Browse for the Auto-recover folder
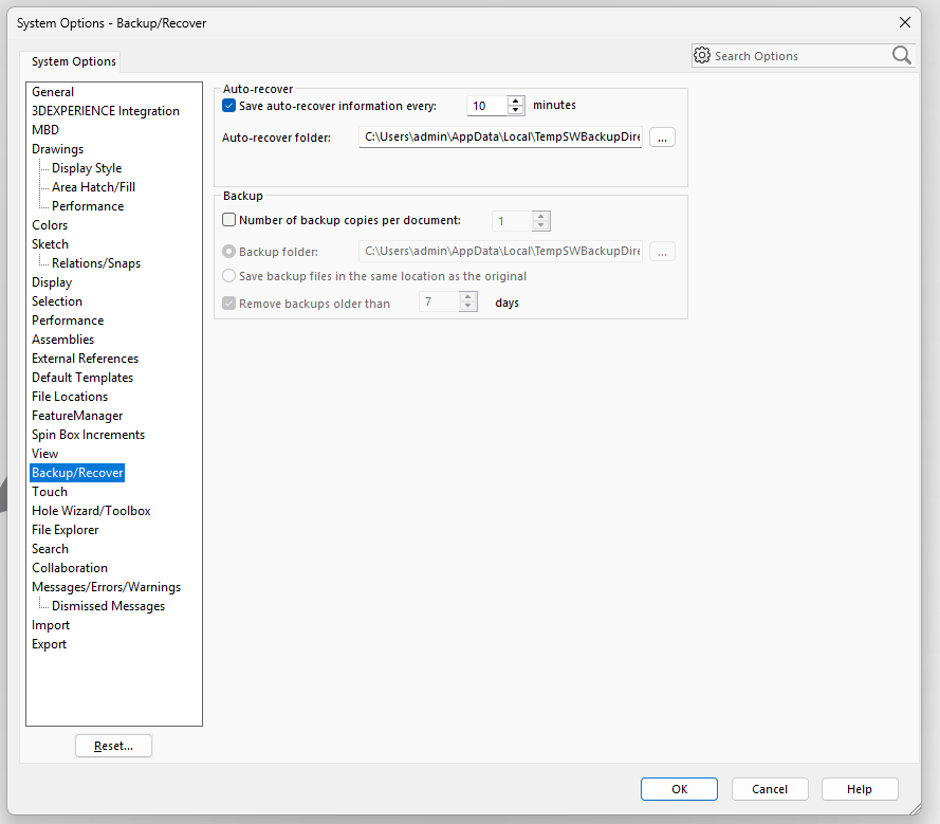Viewport: 940px width, 824px height. [662, 137]
